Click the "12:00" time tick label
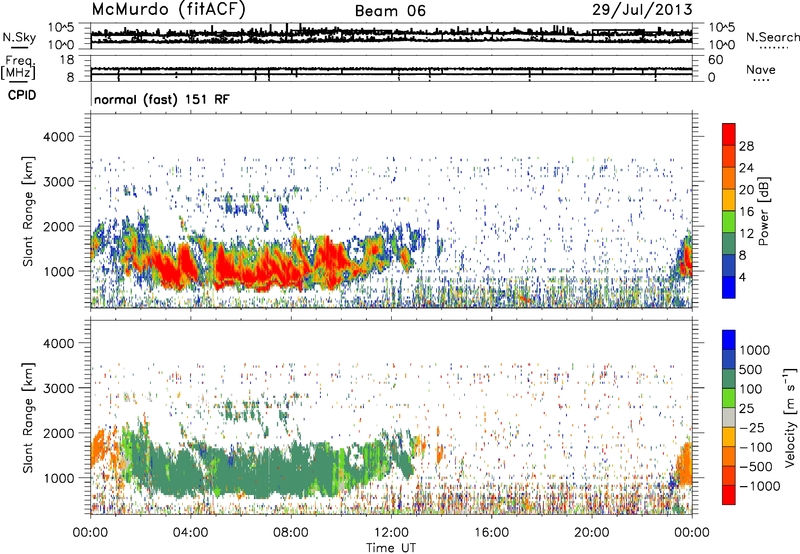 (x=391, y=533)
